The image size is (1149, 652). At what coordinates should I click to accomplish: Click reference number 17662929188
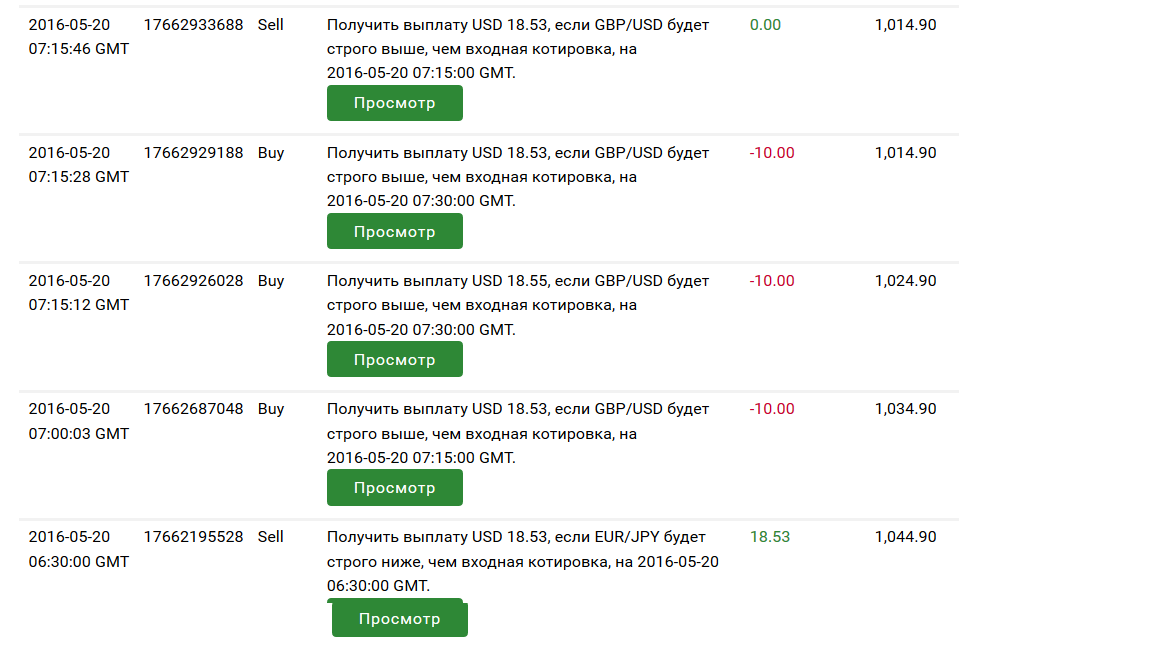click(x=193, y=153)
